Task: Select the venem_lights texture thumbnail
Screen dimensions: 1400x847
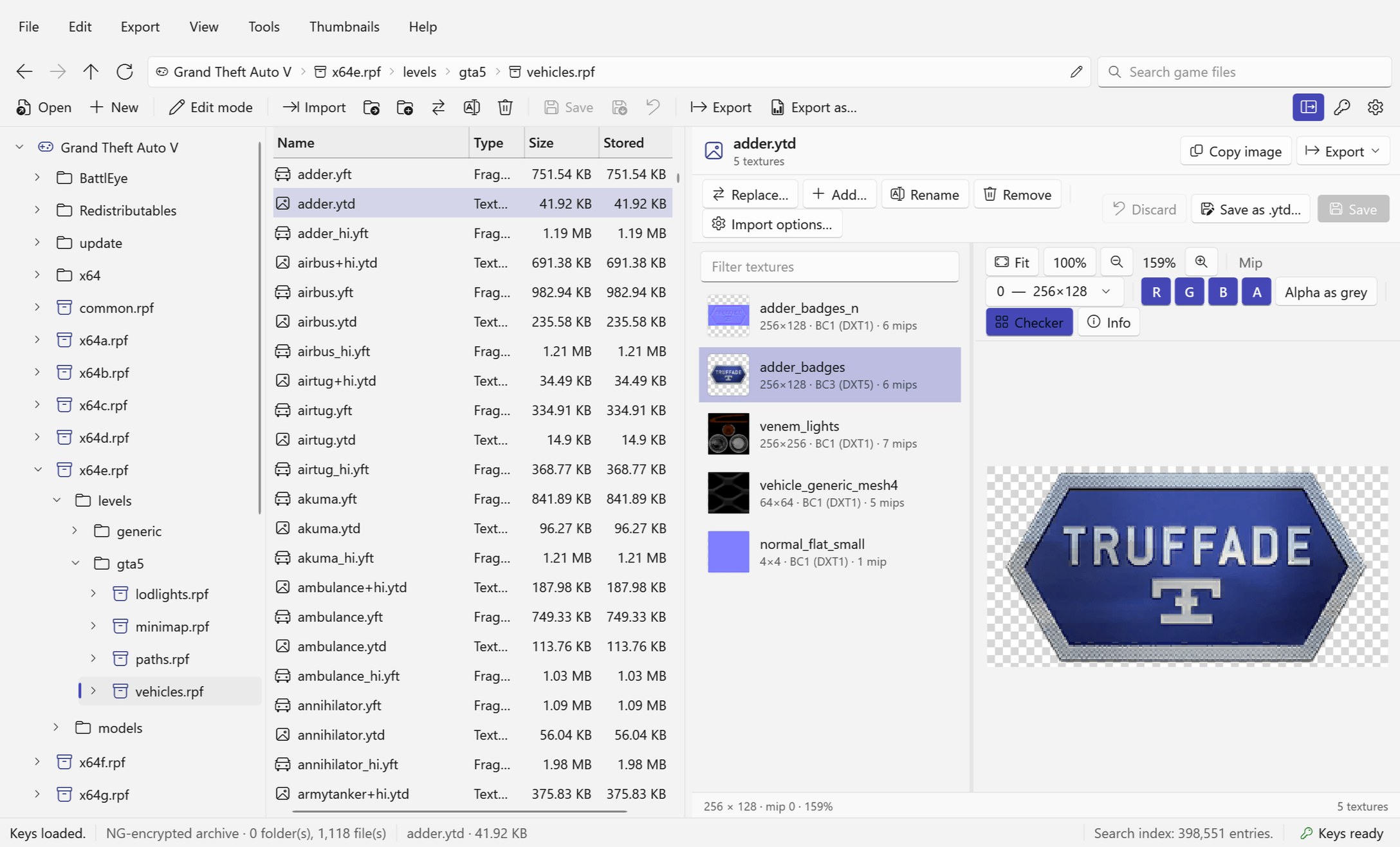Action: [x=728, y=434]
